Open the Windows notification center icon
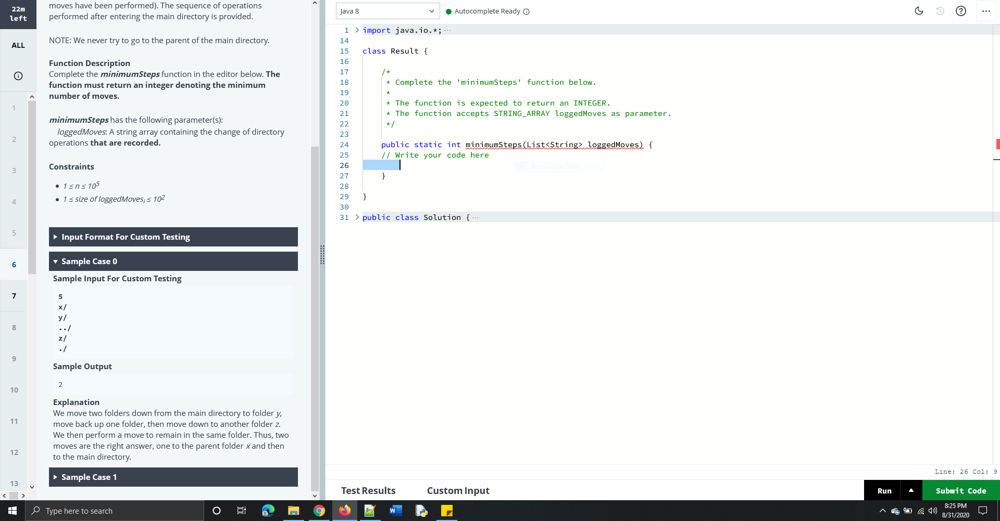1000x521 pixels. pyautogui.click(x=983, y=511)
